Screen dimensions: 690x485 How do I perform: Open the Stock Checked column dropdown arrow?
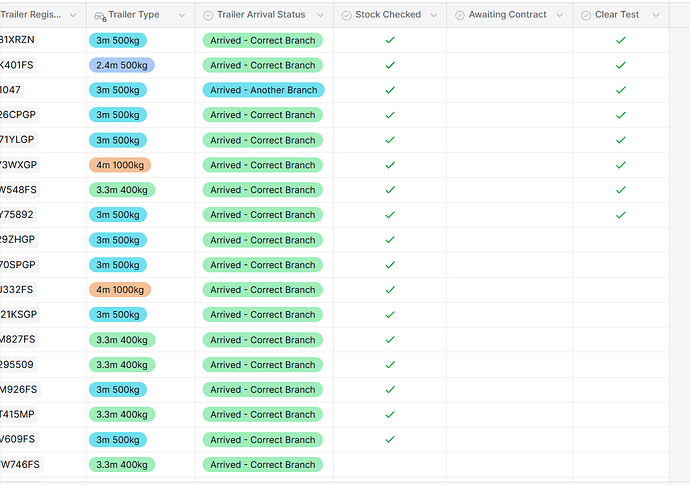coord(433,15)
